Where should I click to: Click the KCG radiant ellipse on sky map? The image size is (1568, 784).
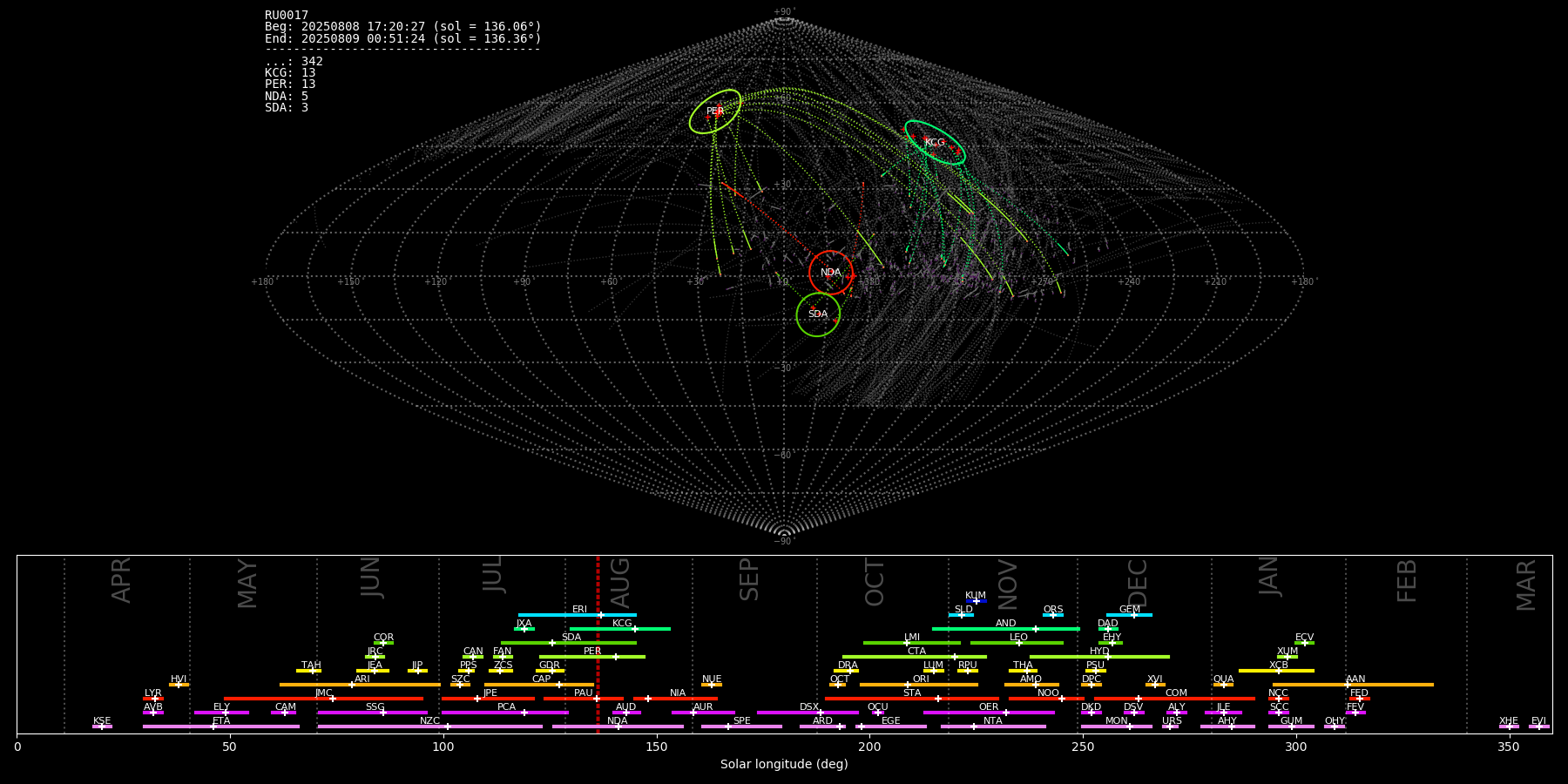coord(935,142)
